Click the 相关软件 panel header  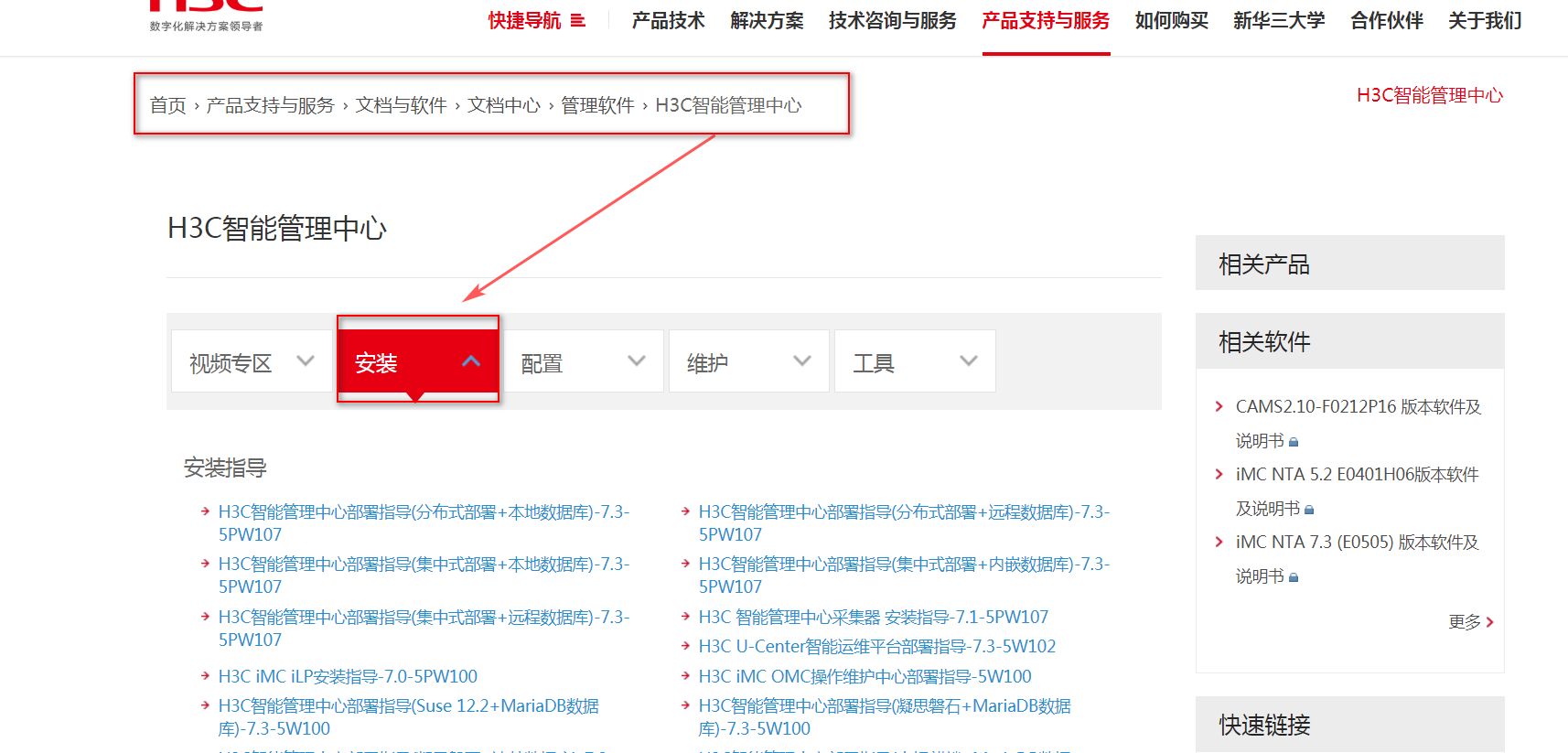click(1350, 341)
